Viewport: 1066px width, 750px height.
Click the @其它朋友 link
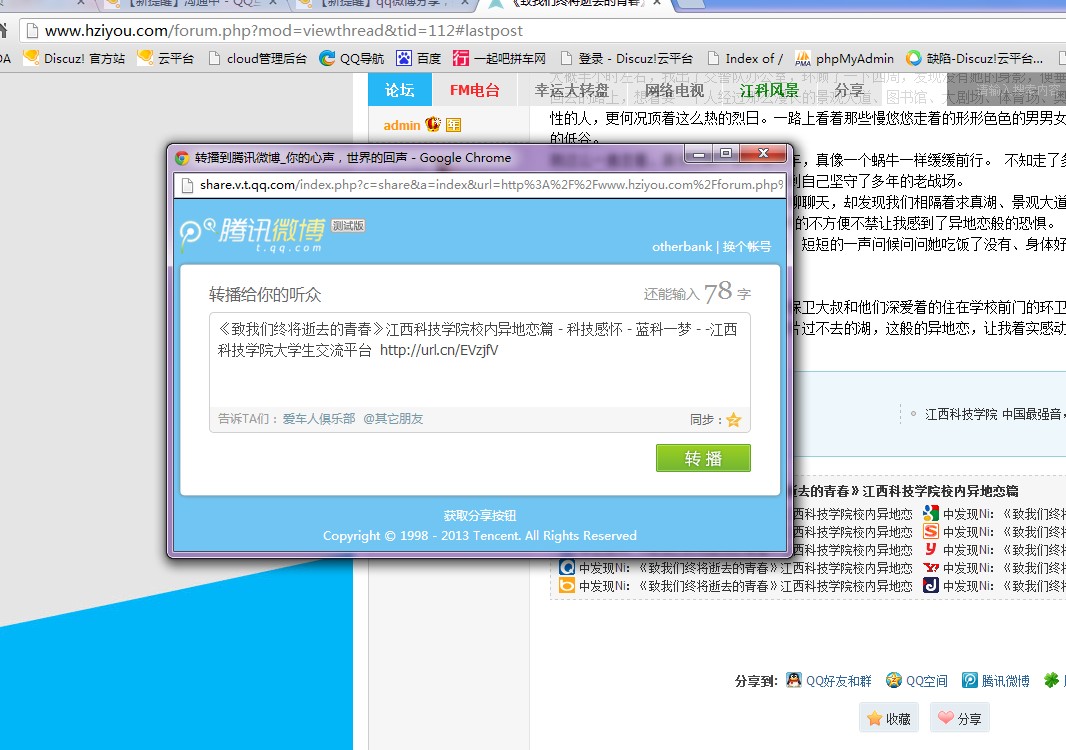[393, 419]
